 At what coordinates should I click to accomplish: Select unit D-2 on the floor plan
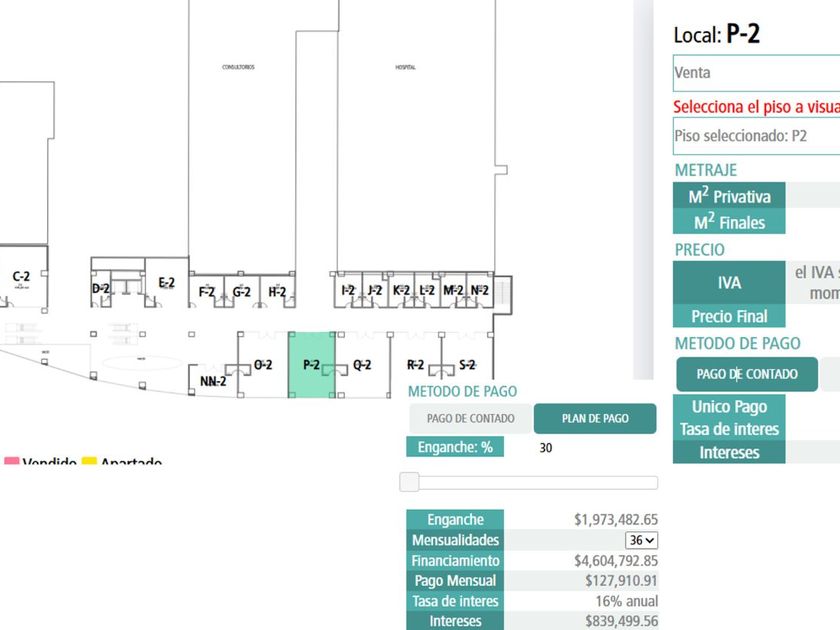click(x=101, y=289)
